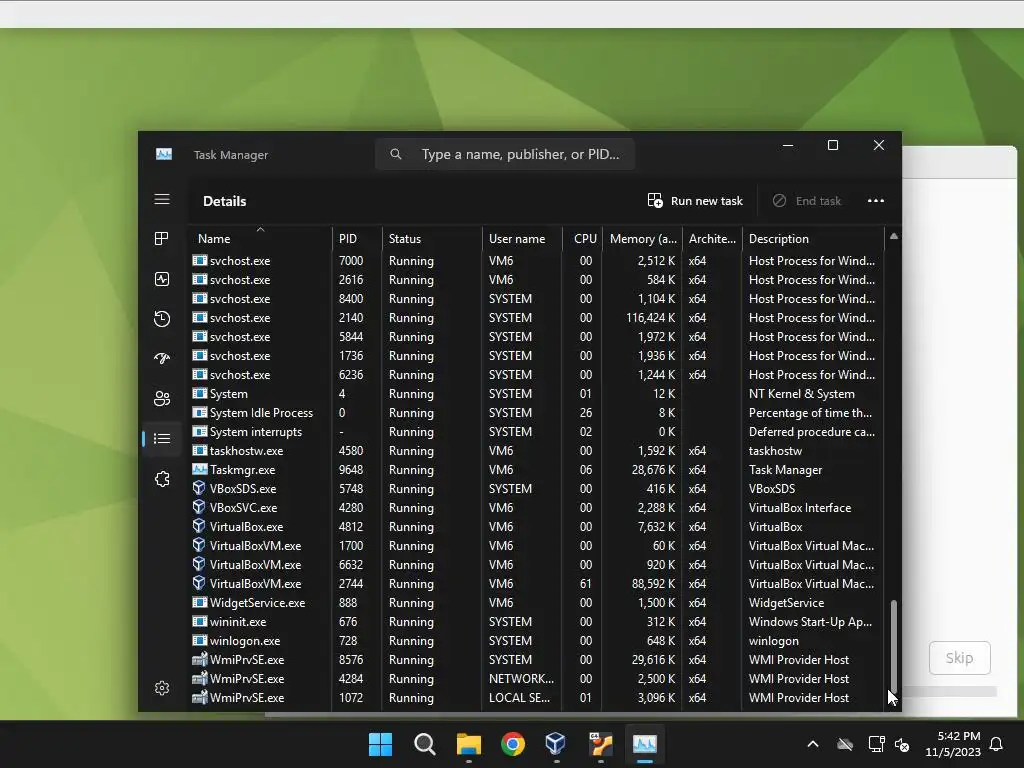Open the three-dots more options menu
This screenshot has height=768, width=1024.
(876, 200)
